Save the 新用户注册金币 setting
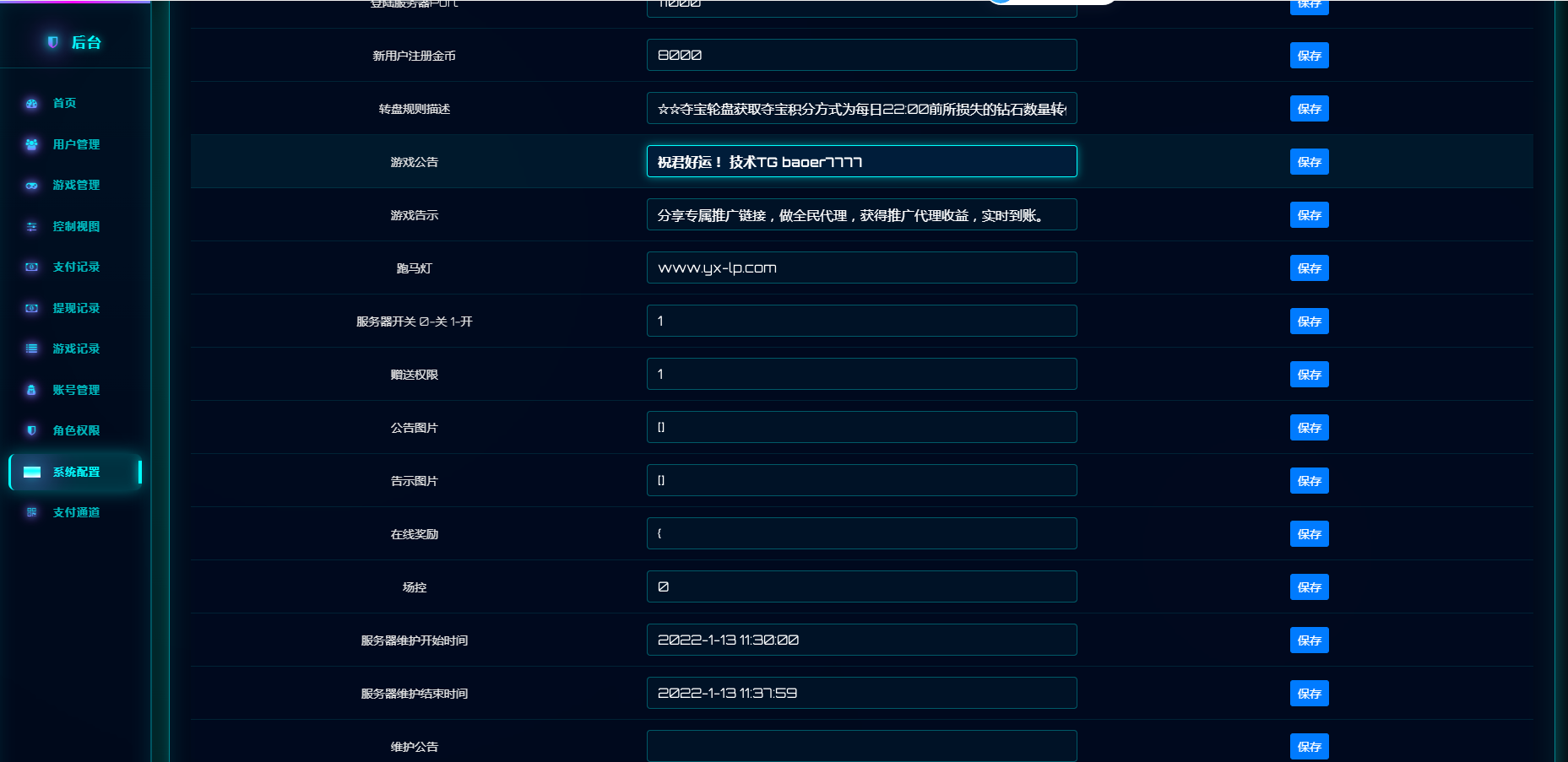Screen dimensions: 1568x762 pyautogui.click(x=1309, y=56)
